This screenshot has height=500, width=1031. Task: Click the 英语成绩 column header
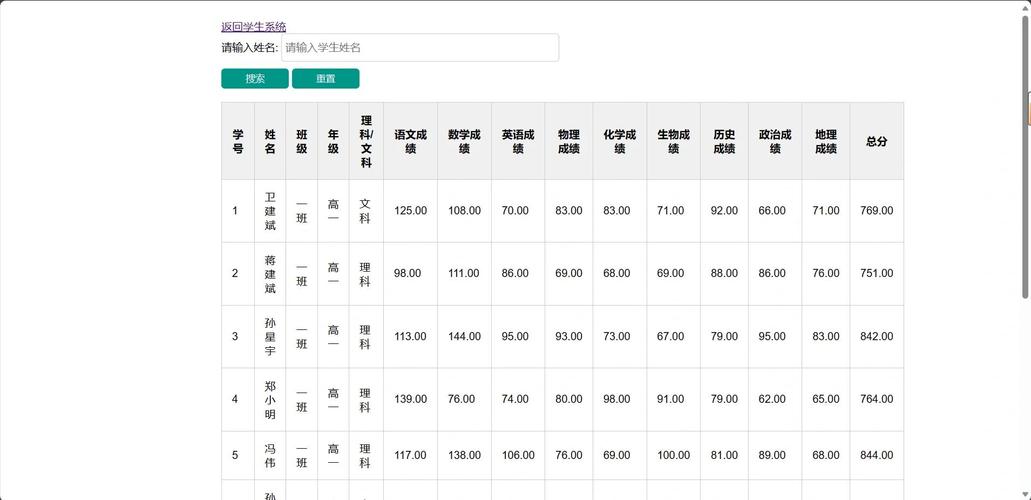coord(518,141)
